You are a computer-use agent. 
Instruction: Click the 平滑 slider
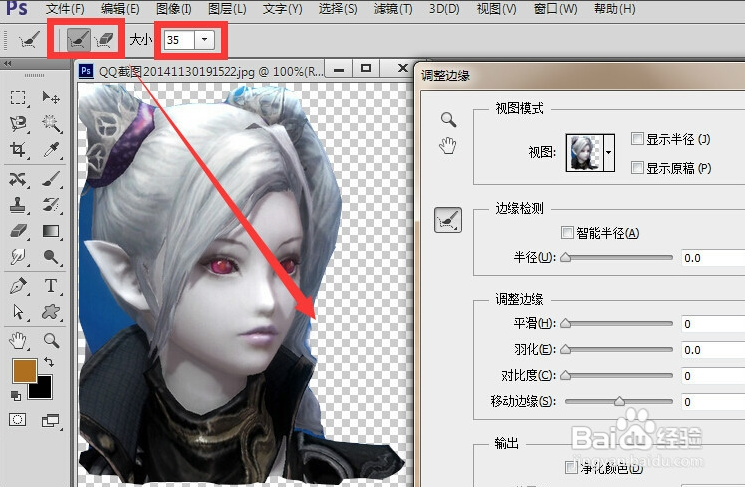(617, 324)
